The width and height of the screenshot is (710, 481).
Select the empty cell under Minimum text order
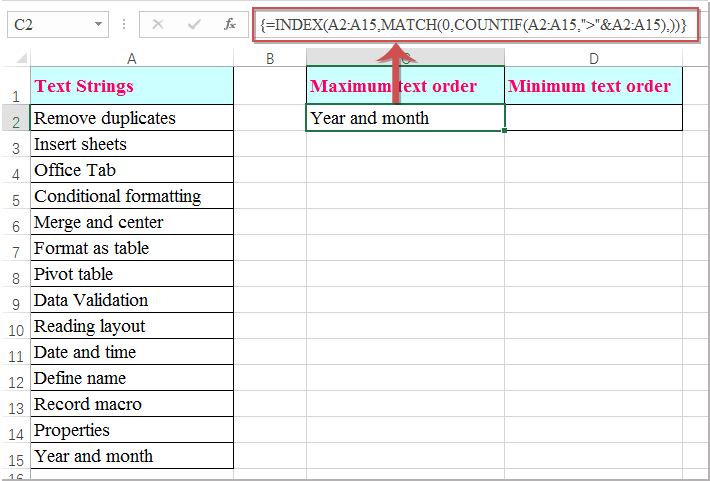pyautogui.click(x=593, y=118)
